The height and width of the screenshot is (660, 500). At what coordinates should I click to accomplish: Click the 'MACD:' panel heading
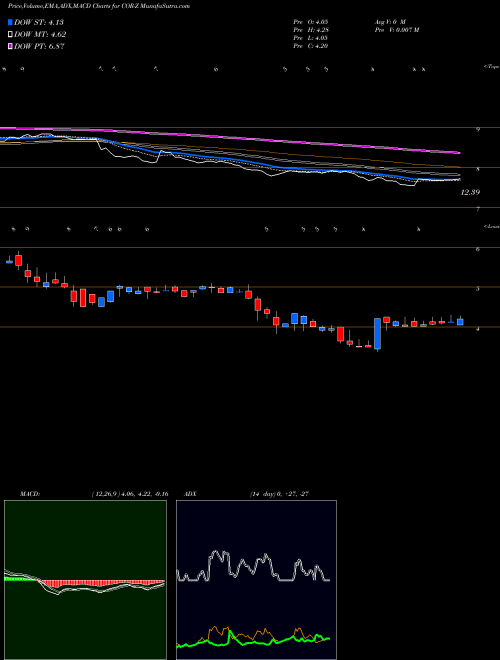(x=29, y=494)
